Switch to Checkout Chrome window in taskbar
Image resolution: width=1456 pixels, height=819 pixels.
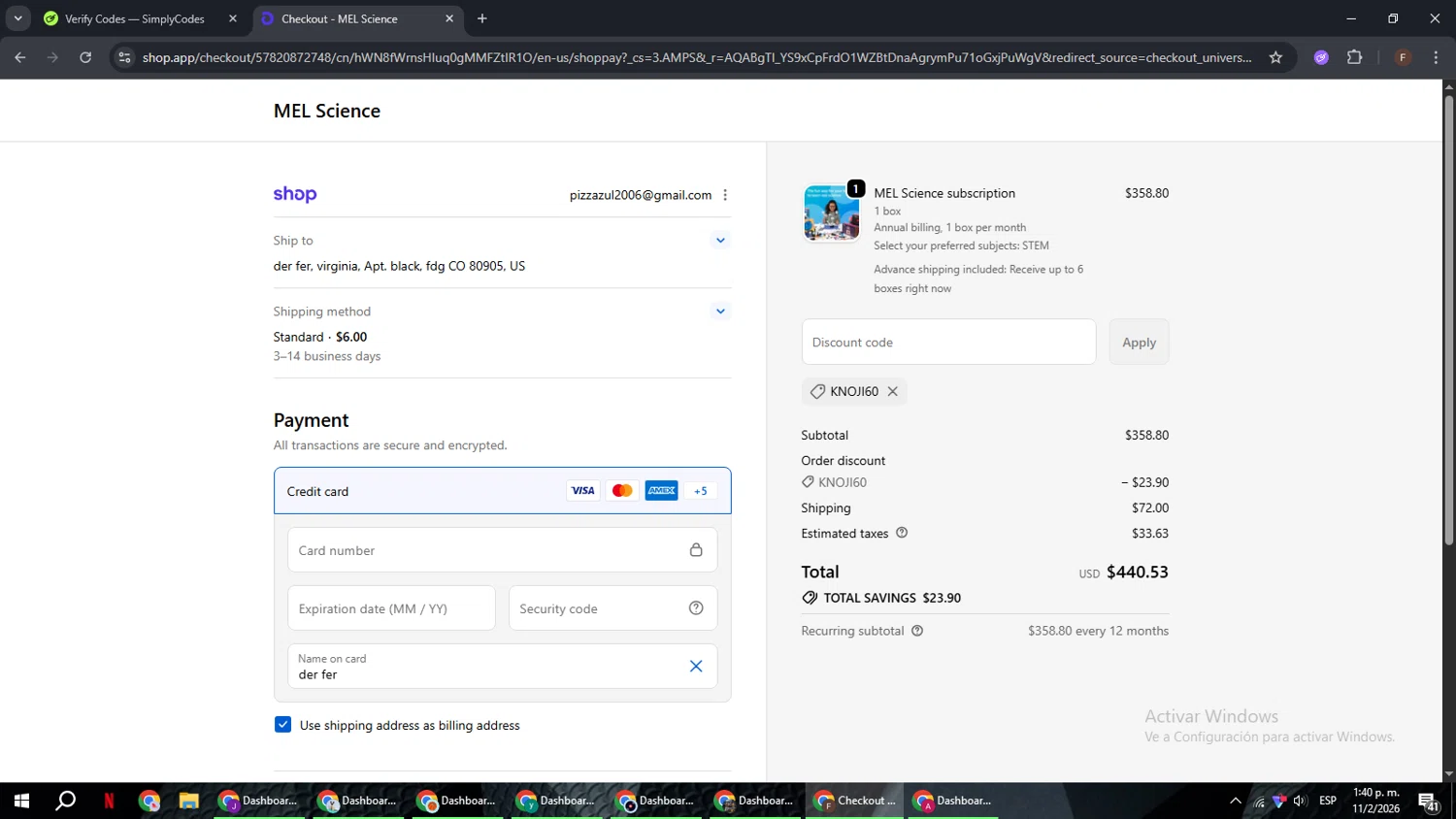click(x=855, y=801)
